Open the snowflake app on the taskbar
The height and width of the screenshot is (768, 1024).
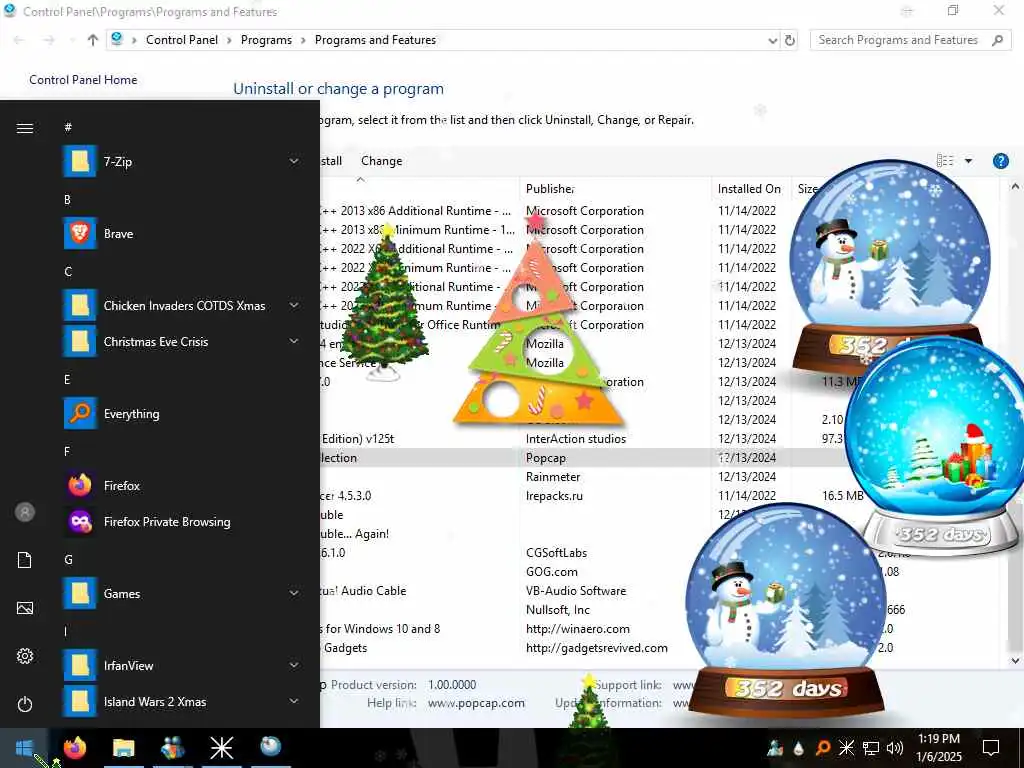pos(221,747)
